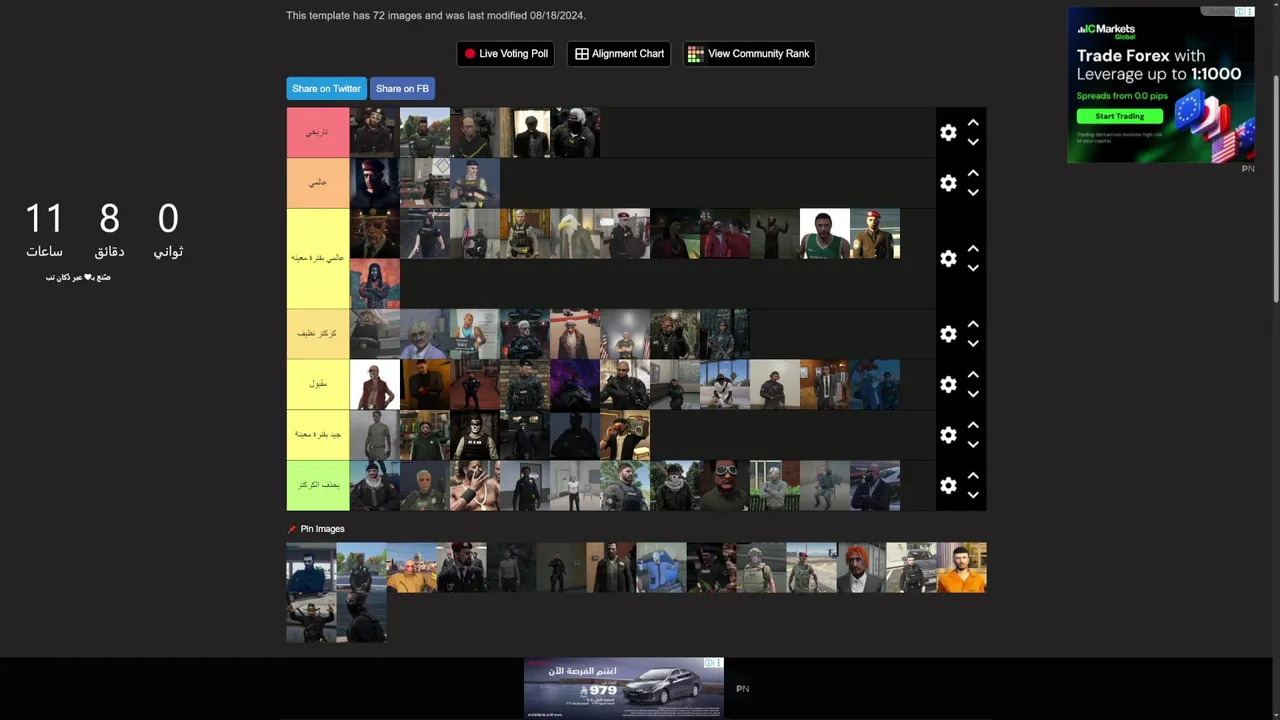This screenshot has height=720, width=1280.
Task: Move the كركتر نظيف tier down
Action: [x=973, y=344]
